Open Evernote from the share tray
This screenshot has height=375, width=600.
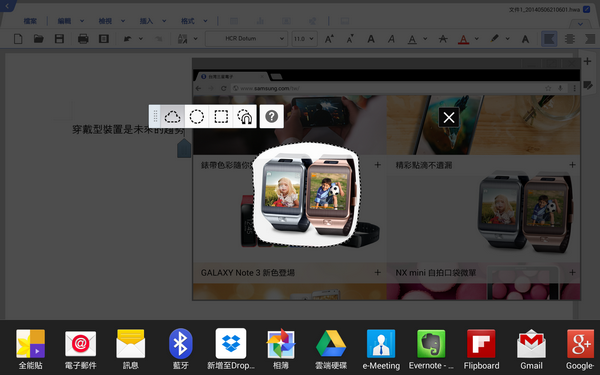tap(431, 344)
